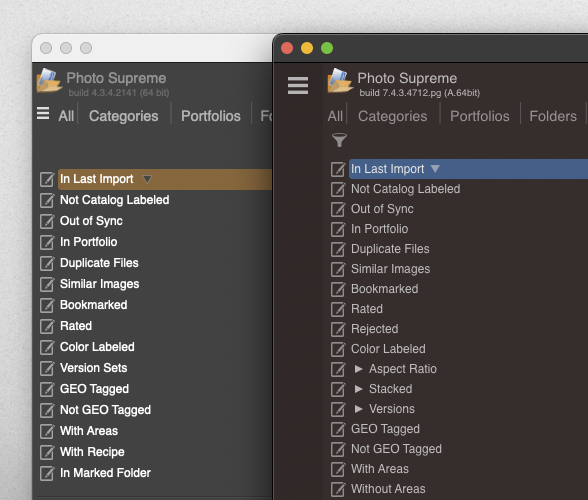Select In Portfolio in the left window
The height and width of the screenshot is (500, 588).
pyautogui.click(x=89, y=242)
